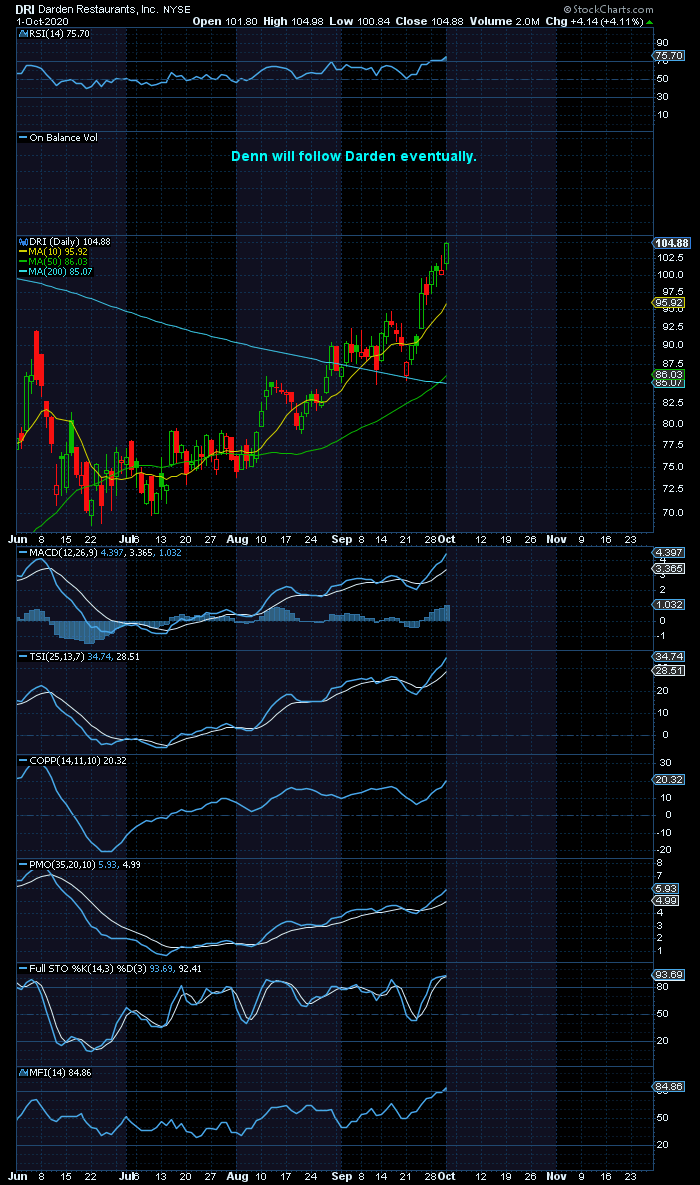Click the 4.397 MACD value tag
The image size is (700, 1185).
coord(668,553)
